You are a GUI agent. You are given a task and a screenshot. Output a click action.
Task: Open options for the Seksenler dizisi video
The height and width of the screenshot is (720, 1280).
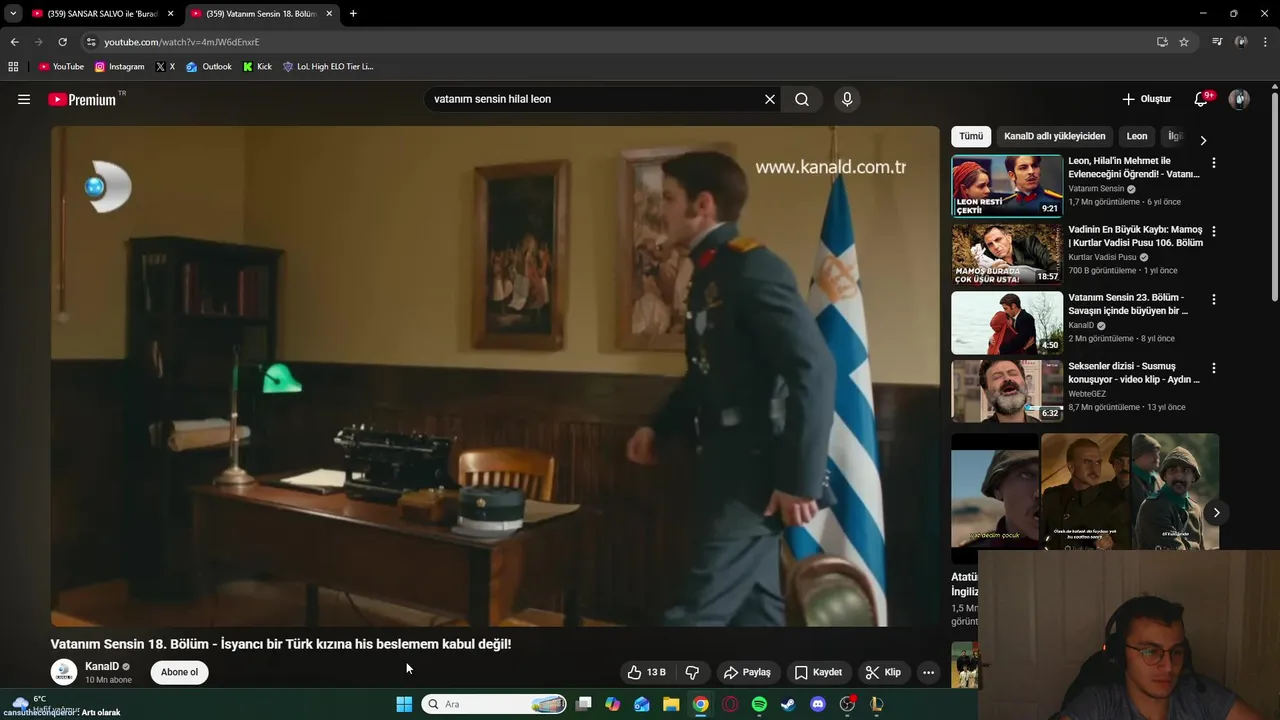click(1214, 368)
